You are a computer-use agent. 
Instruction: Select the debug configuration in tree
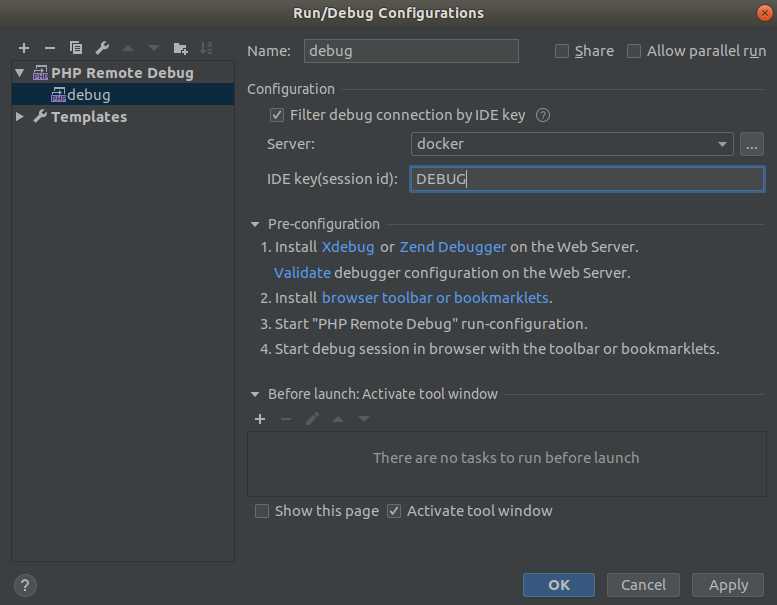coord(123,94)
